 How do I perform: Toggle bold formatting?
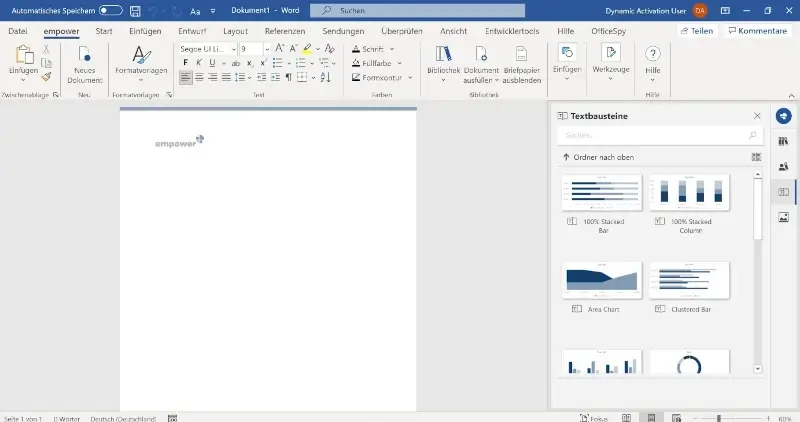(186, 63)
